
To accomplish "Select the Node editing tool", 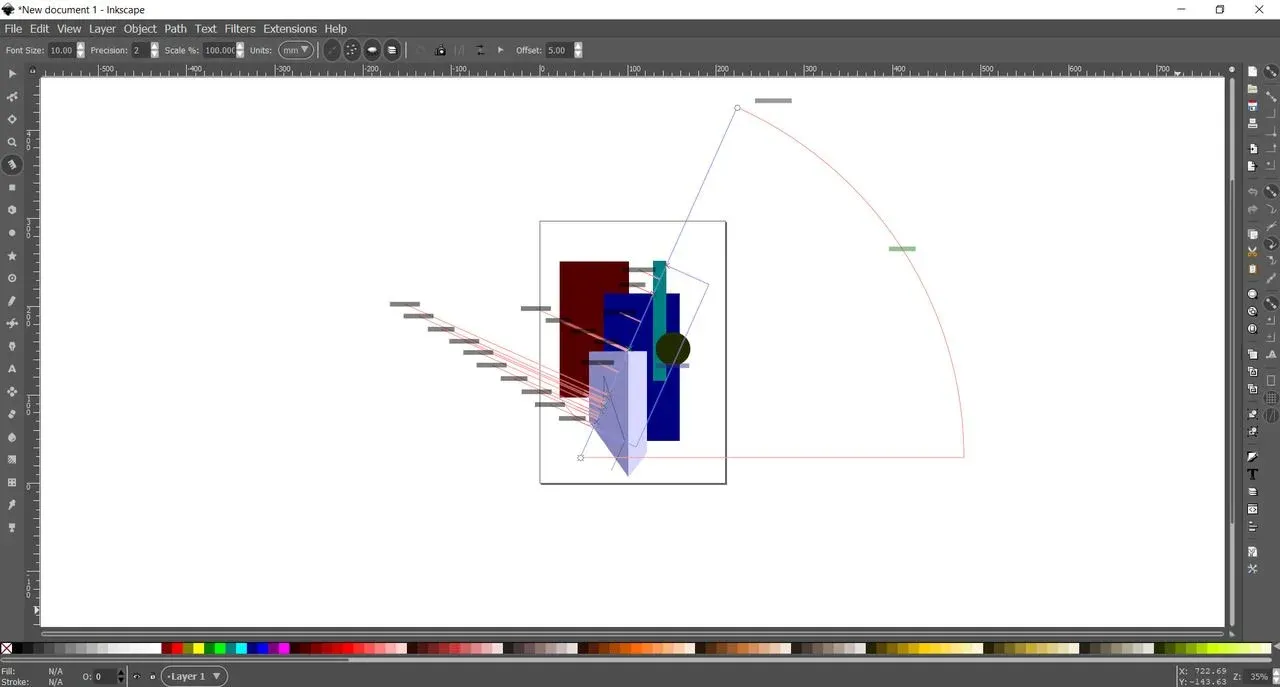I will 12,96.
